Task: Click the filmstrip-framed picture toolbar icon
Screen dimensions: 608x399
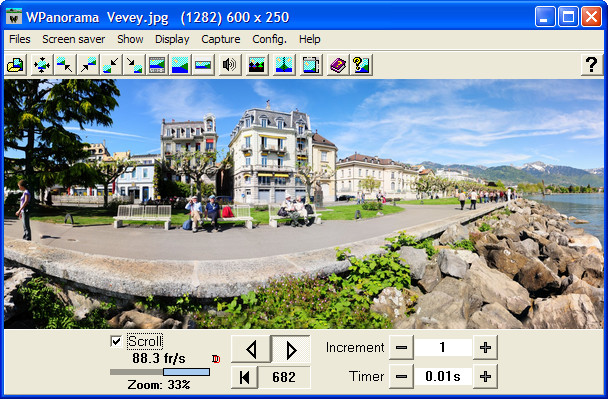Action: tap(157, 65)
